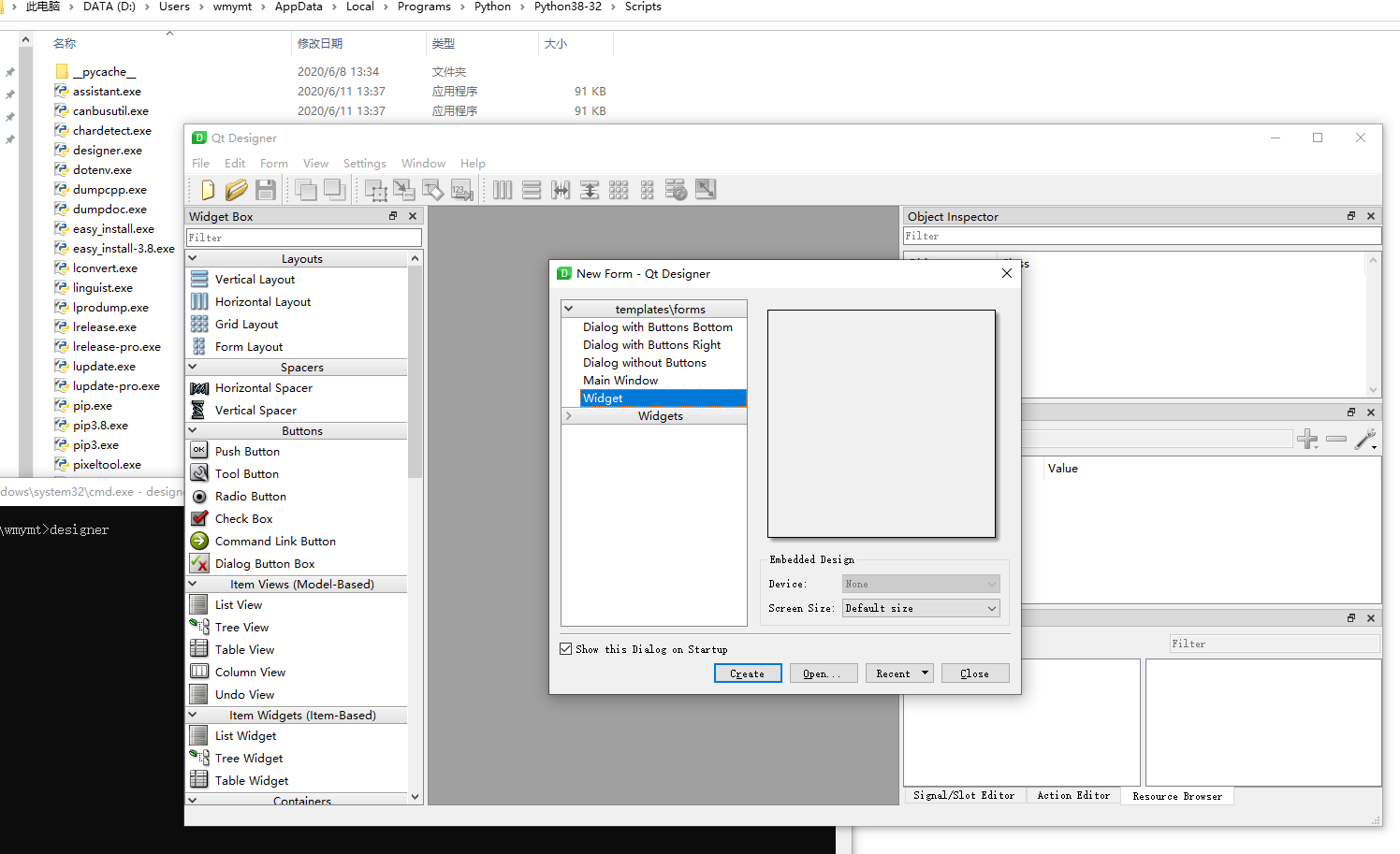The height and width of the screenshot is (854, 1400).
Task: Open the File menu in Qt Designer
Action: point(200,163)
